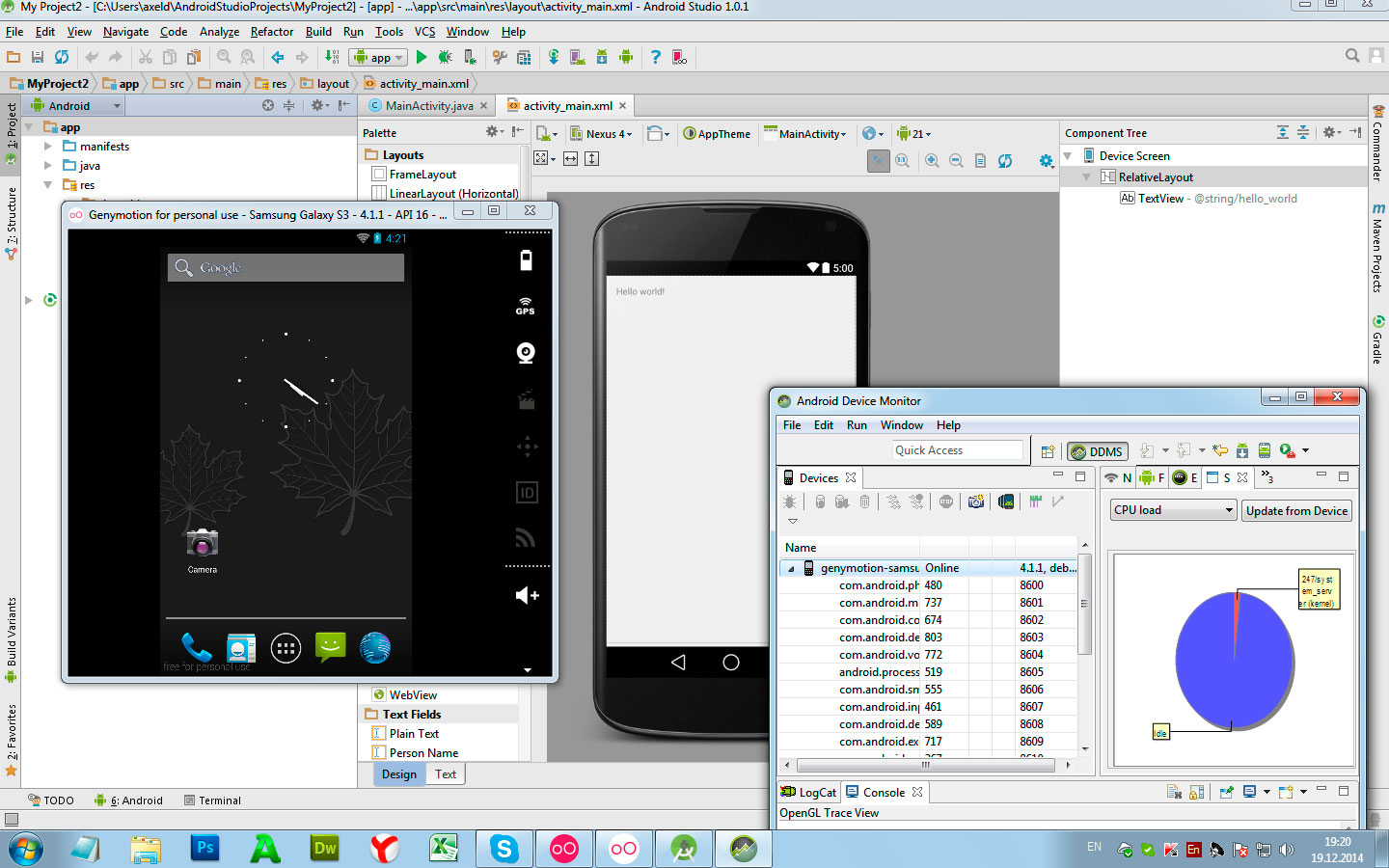This screenshot has width=1389, height=868.
Task: Switch the layout editor to Text mode
Action: click(x=446, y=773)
